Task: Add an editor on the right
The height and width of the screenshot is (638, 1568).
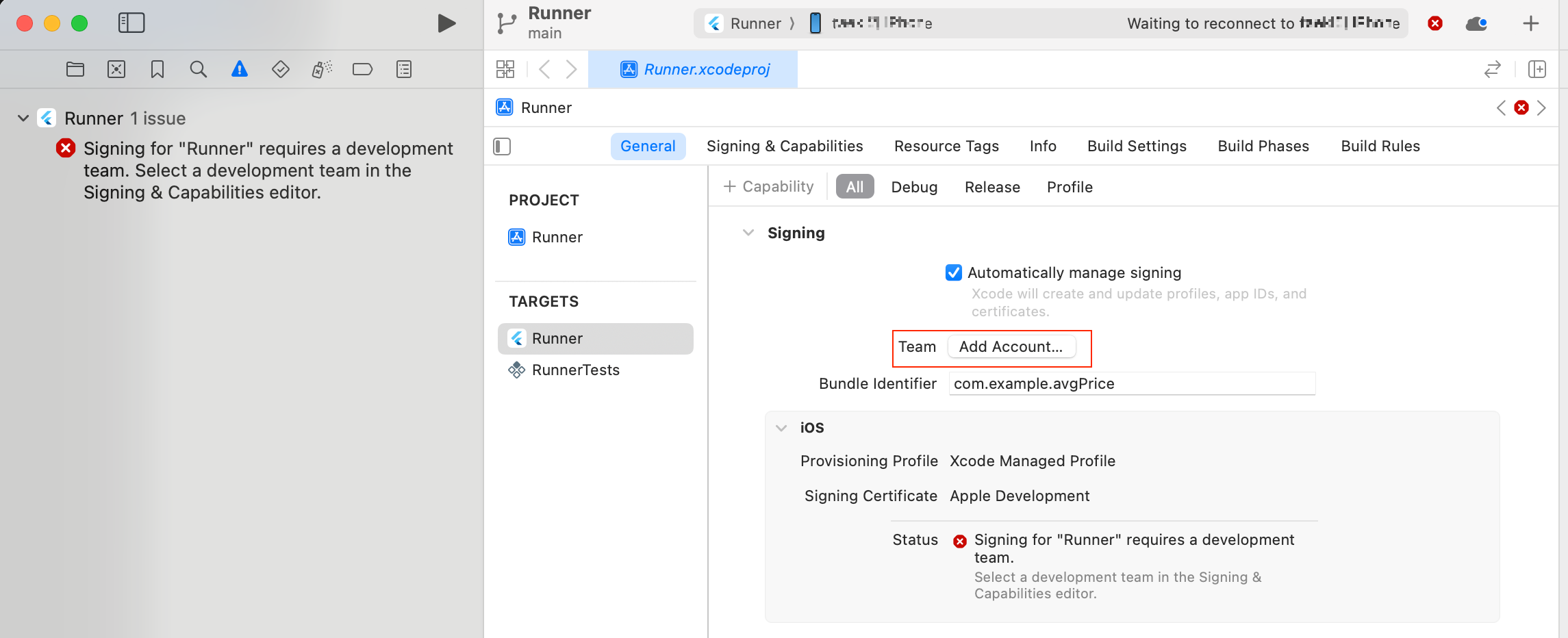Action: (x=1537, y=69)
